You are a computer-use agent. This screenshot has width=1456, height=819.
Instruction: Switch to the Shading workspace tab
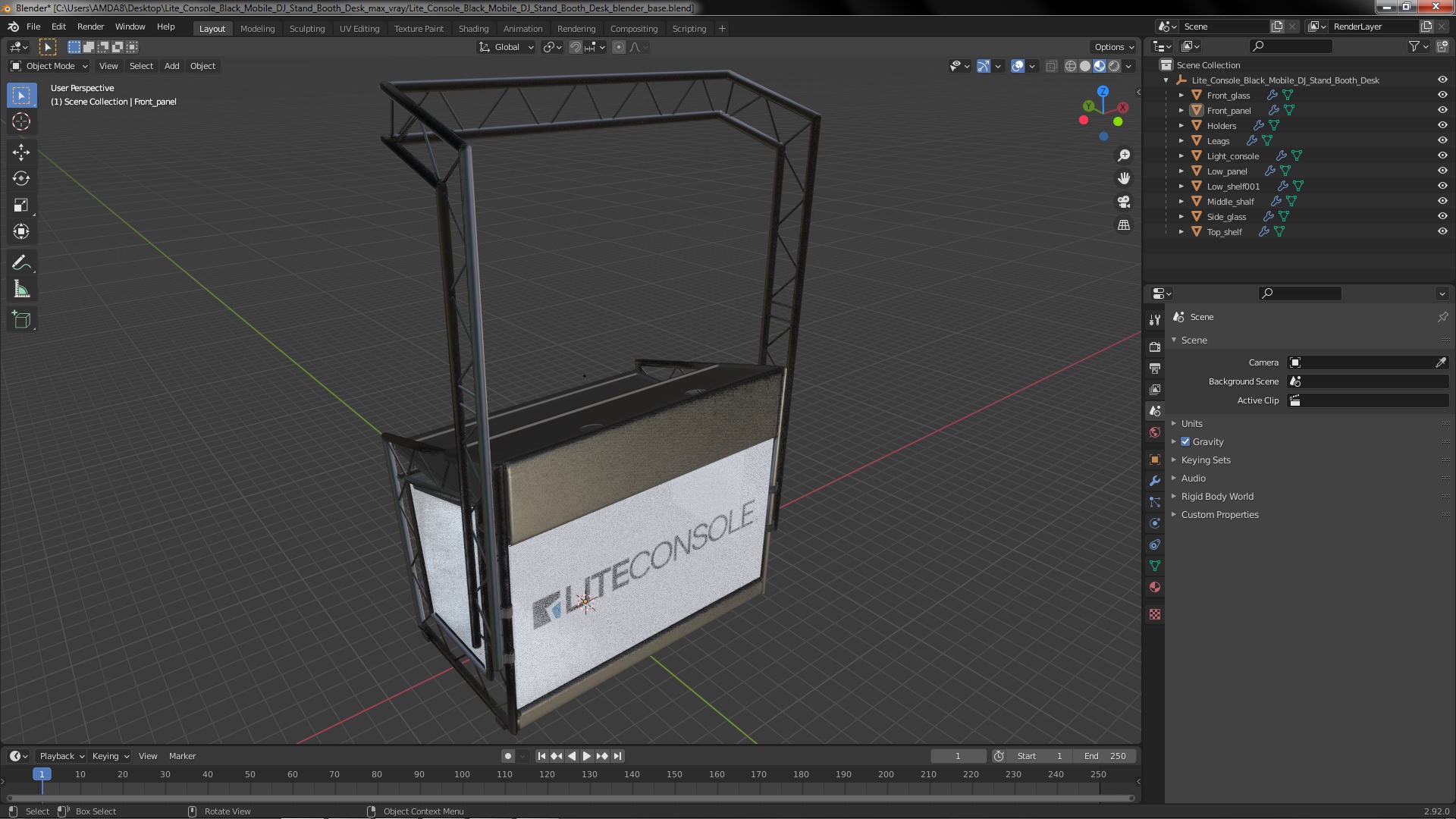click(x=473, y=29)
